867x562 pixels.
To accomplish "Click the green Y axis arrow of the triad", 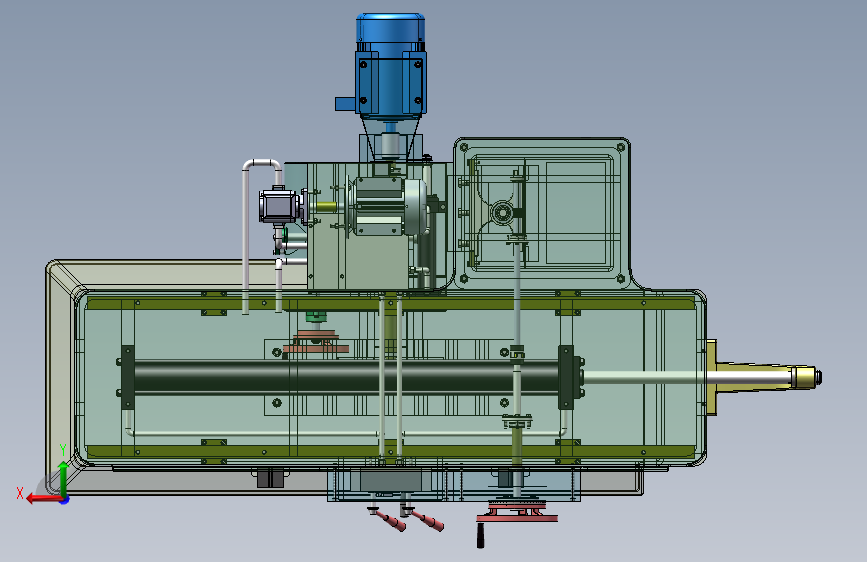I will pos(64,479).
